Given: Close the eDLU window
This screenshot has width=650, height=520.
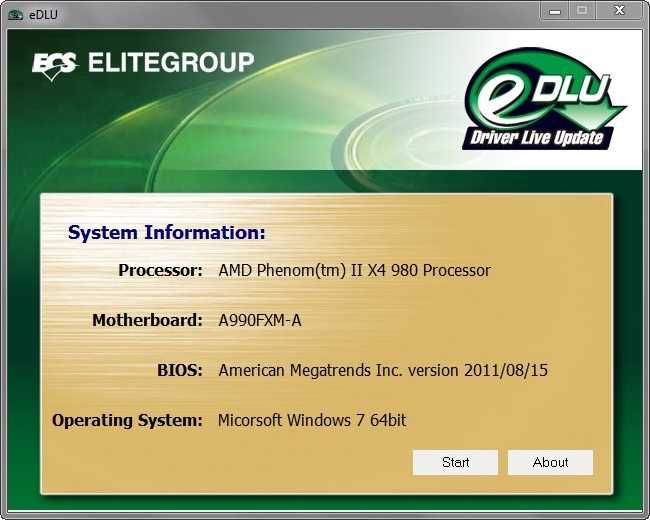Looking at the screenshot, I should (619, 10).
